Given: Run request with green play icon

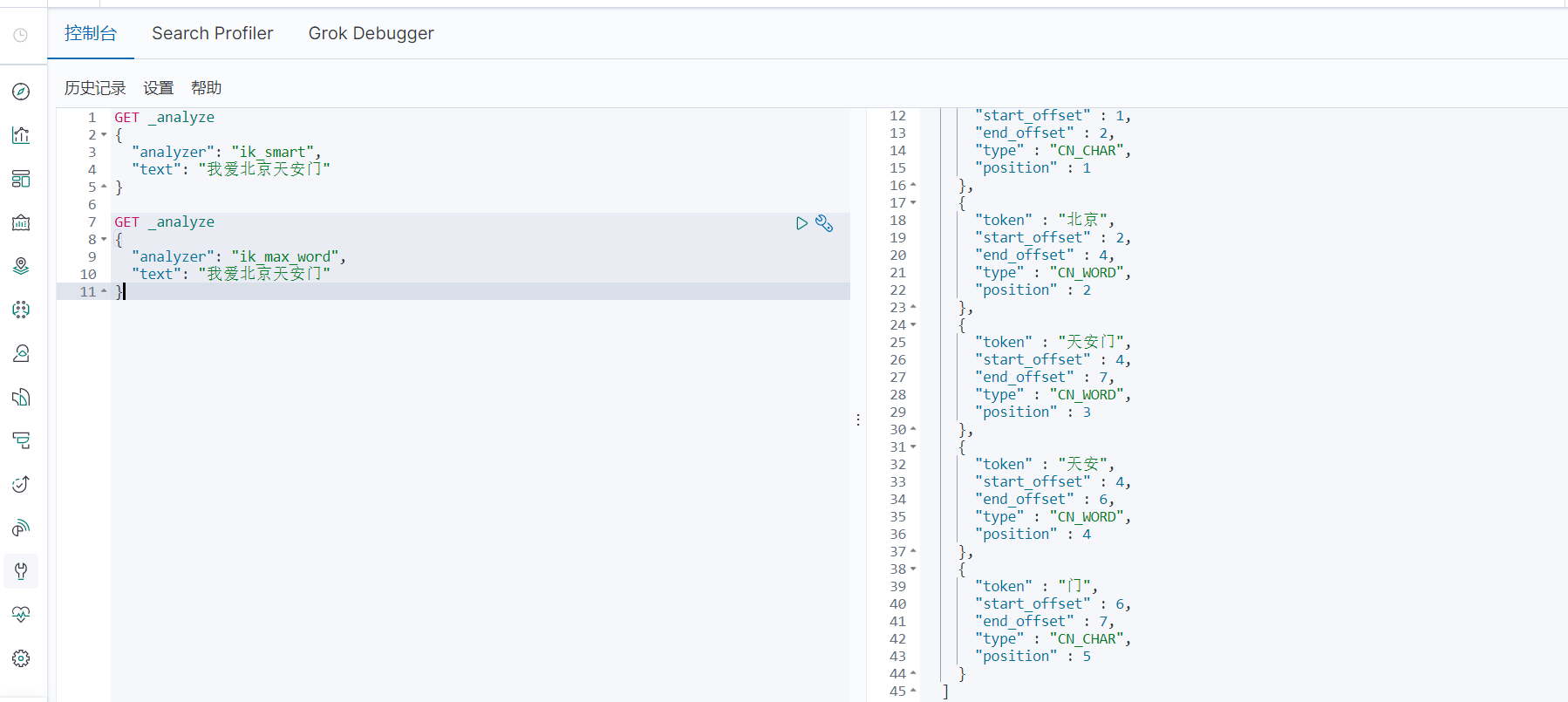Looking at the screenshot, I should (x=801, y=223).
